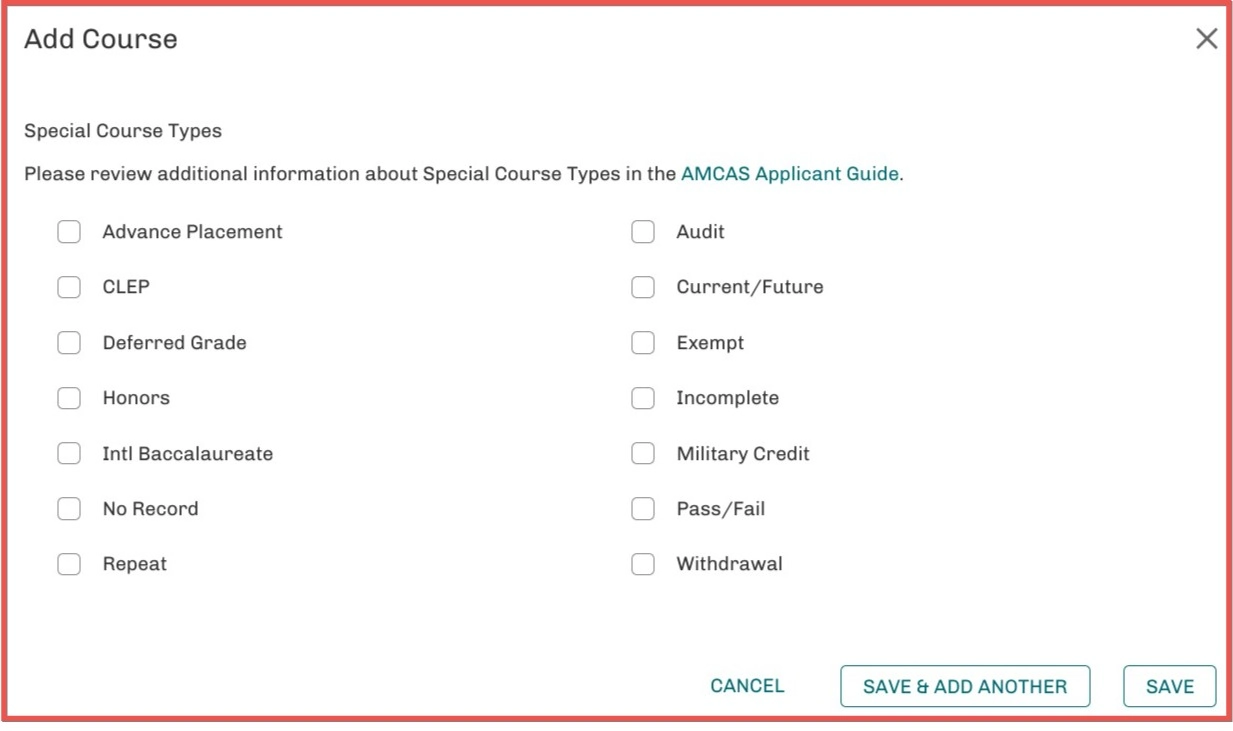Save the course entry
This screenshot has width=1233, height=731.
(1169, 686)
